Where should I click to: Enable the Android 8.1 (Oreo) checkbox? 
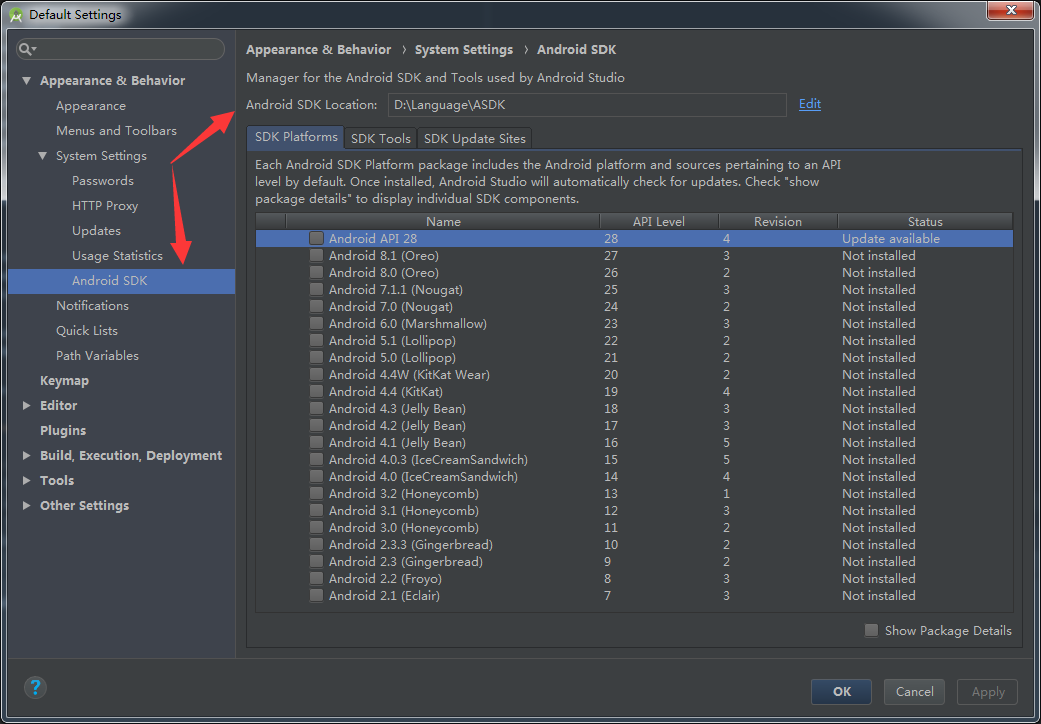316,256
